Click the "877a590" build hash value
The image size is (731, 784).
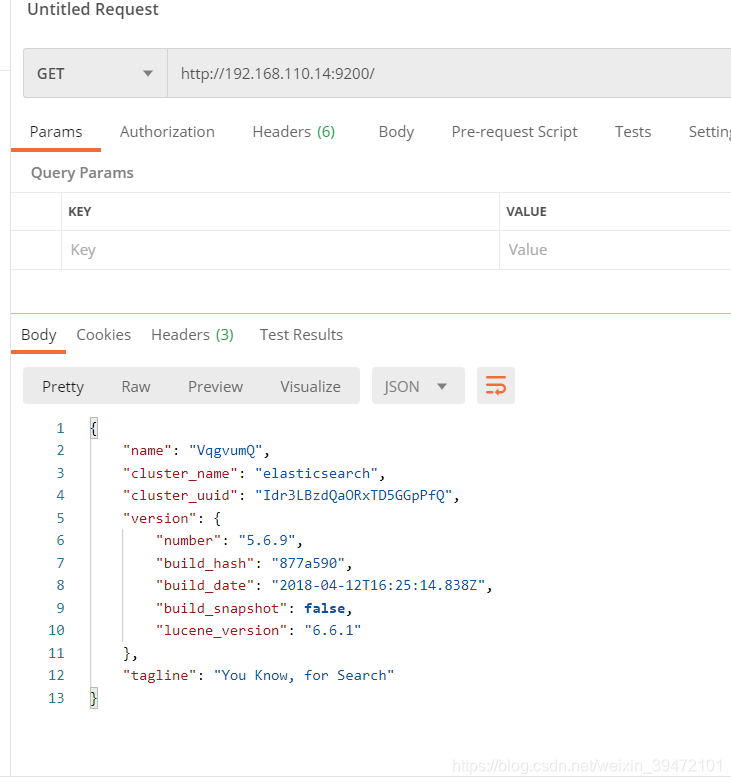tap(308, 564)
